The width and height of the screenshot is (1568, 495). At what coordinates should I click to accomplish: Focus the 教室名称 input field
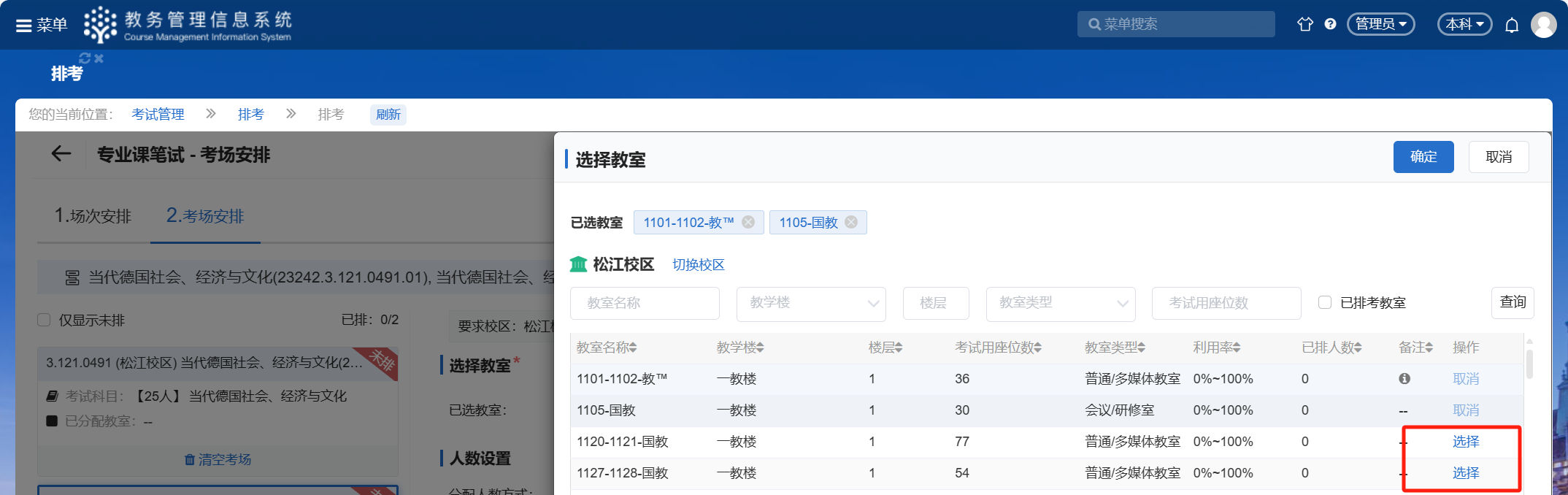[645, 303]
